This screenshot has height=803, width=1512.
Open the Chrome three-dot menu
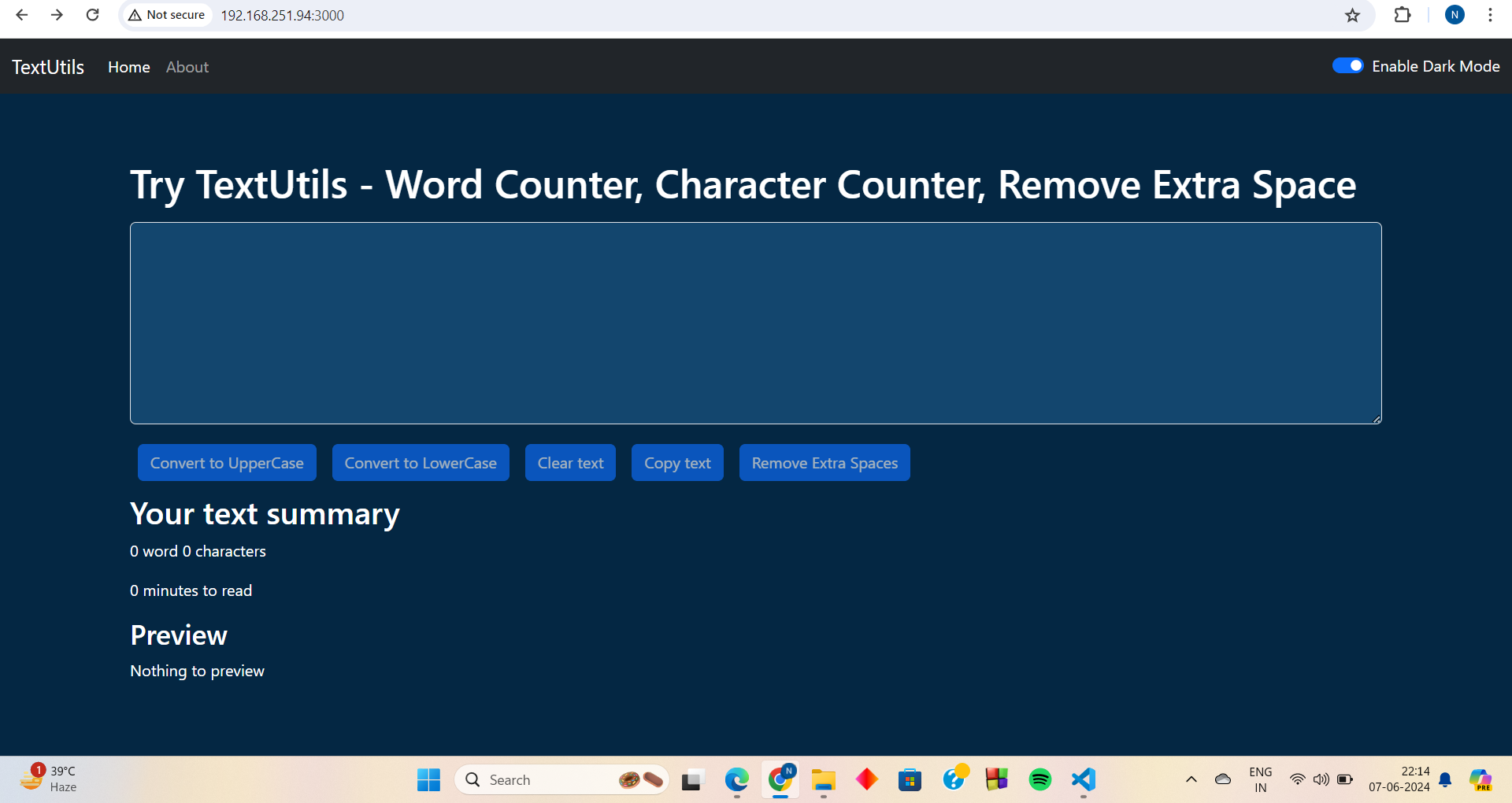click(1490, 15)
